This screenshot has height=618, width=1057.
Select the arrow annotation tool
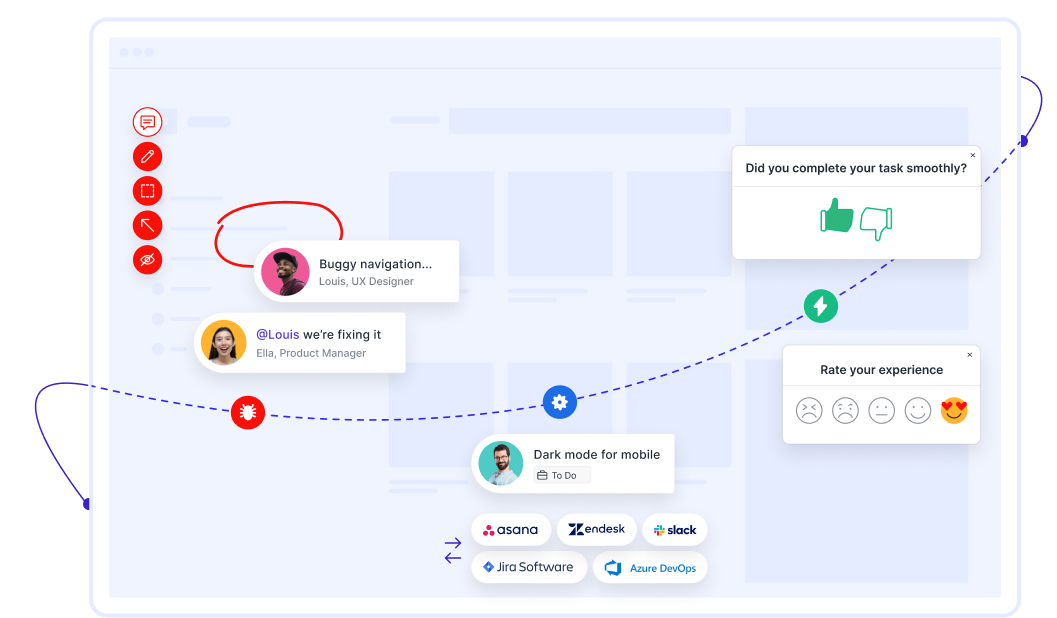(x=147, y=225)
